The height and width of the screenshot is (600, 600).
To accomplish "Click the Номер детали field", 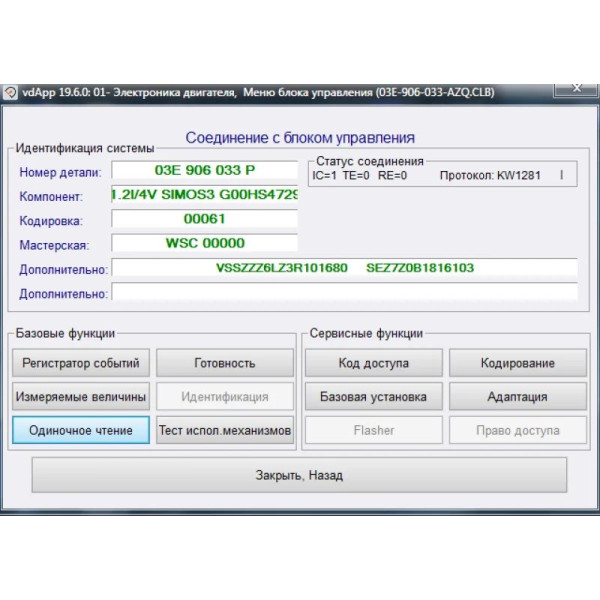I will (204, 171).
